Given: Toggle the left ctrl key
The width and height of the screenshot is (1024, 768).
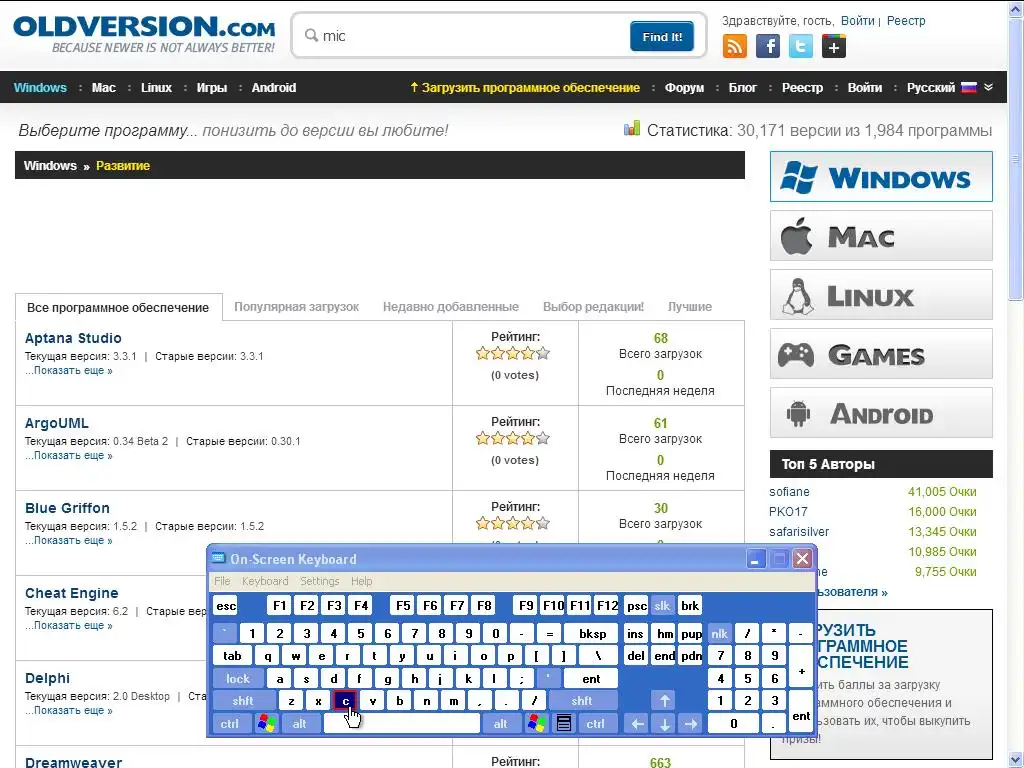Looking at the screenshot, I should pyautogui.click(x=229, y=724).
